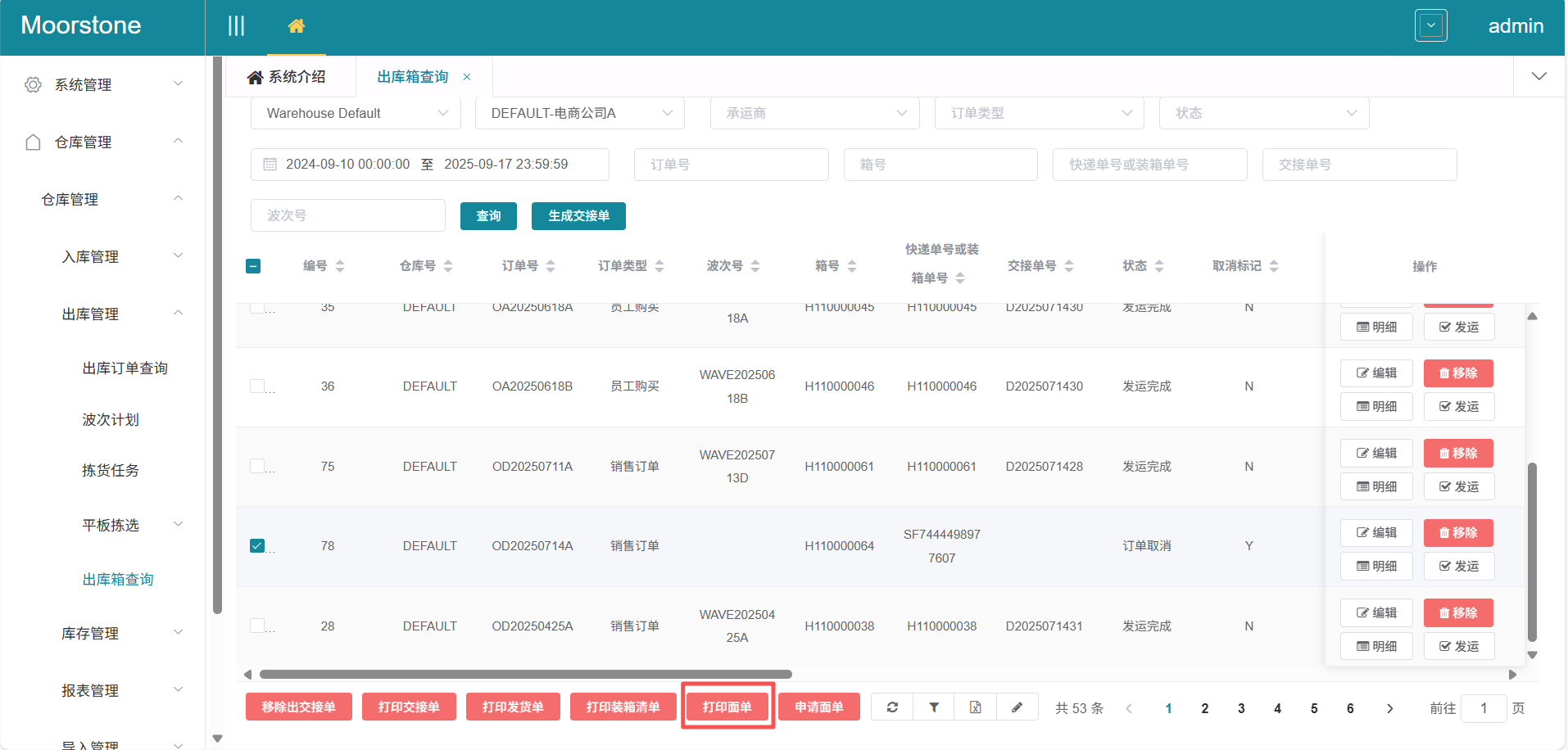Image resolution: width=1568 pixels, height=750 pixels.
Task: Check the checkbox for row 36
Action: click(257, 386)
